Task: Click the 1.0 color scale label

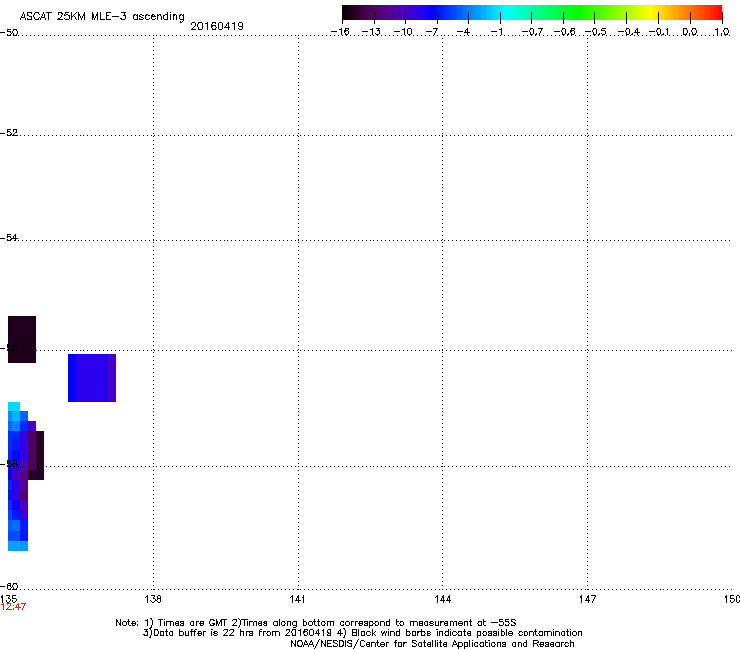Action: pos(722,32)
